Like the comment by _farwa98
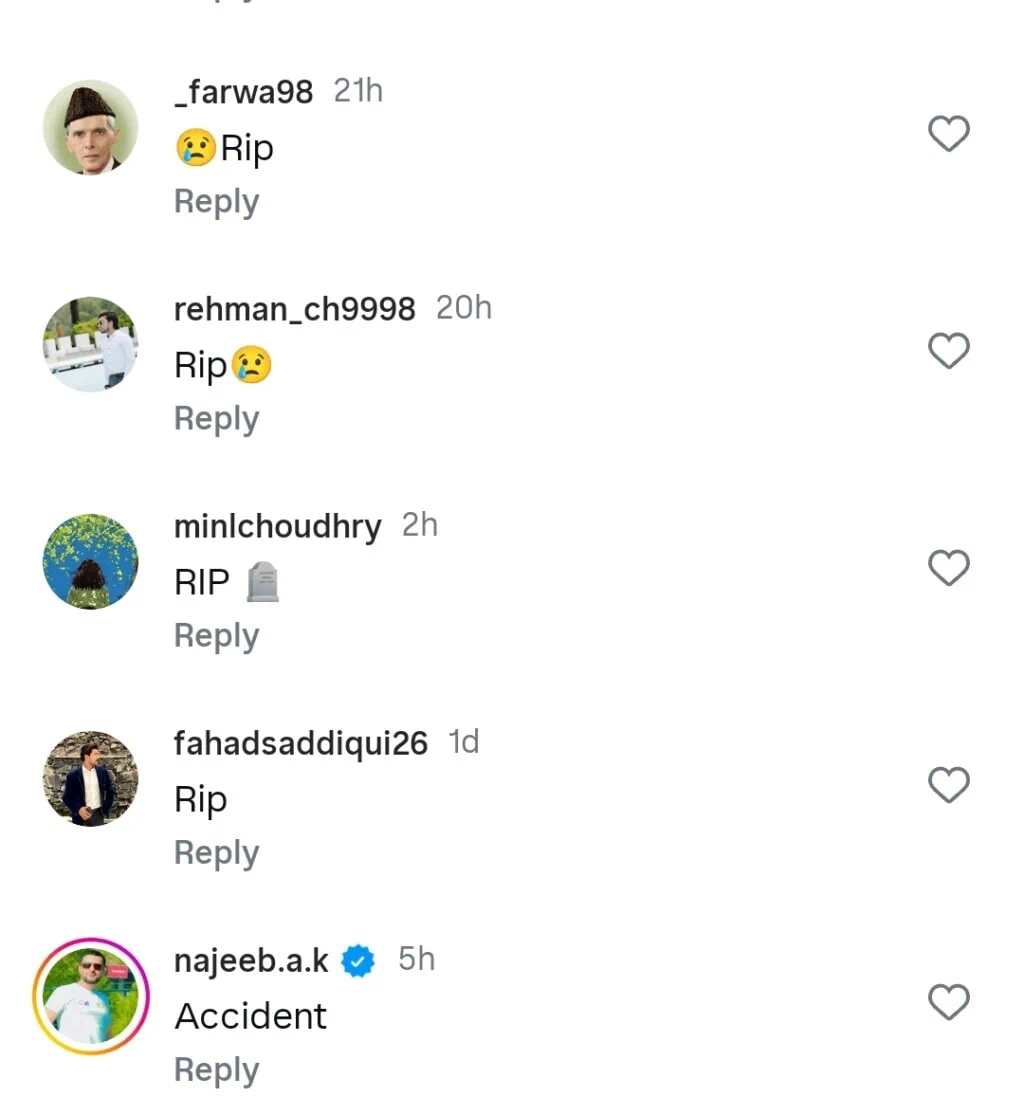This screenshot has width=1024, height=1097. pyautogui.click(x=948, y=133)
